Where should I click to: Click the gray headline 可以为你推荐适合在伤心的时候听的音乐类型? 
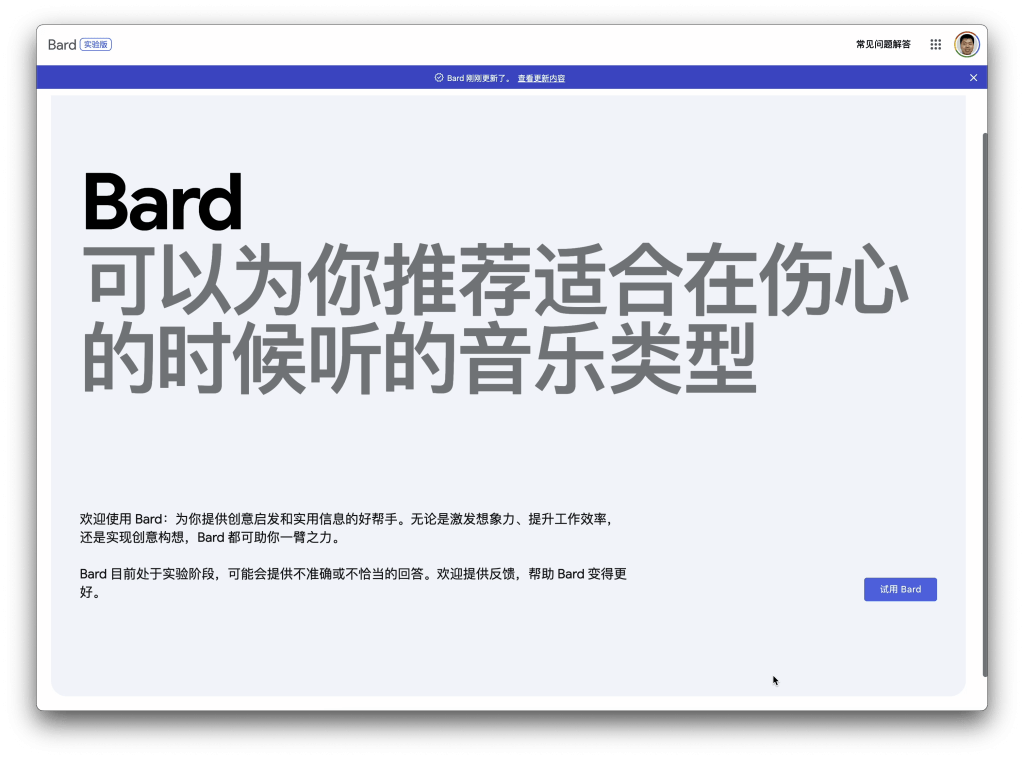pyautogui.click(x=494, y=319)
